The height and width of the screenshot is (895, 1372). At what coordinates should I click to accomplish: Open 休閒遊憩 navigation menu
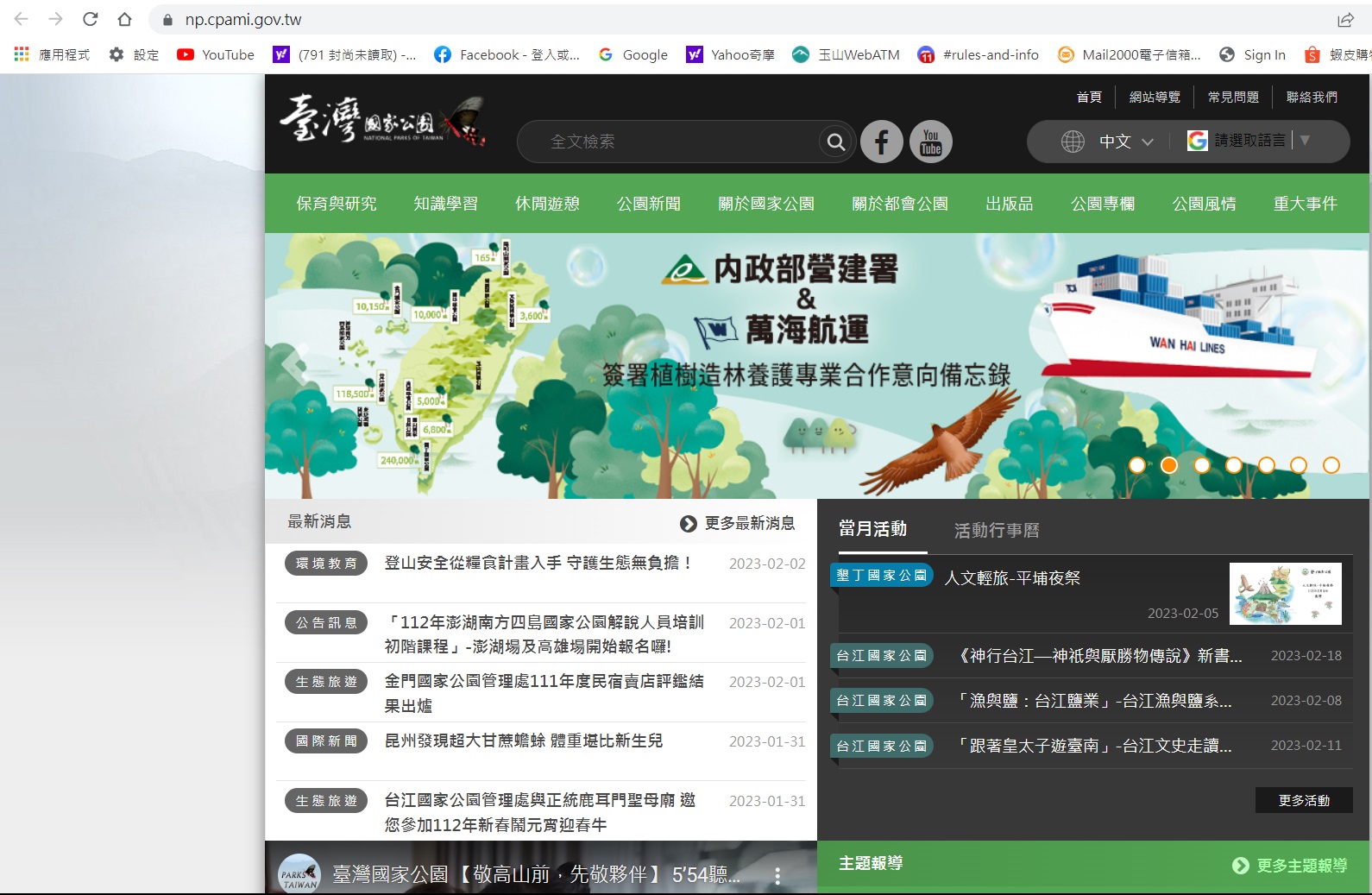click(547, 204)
